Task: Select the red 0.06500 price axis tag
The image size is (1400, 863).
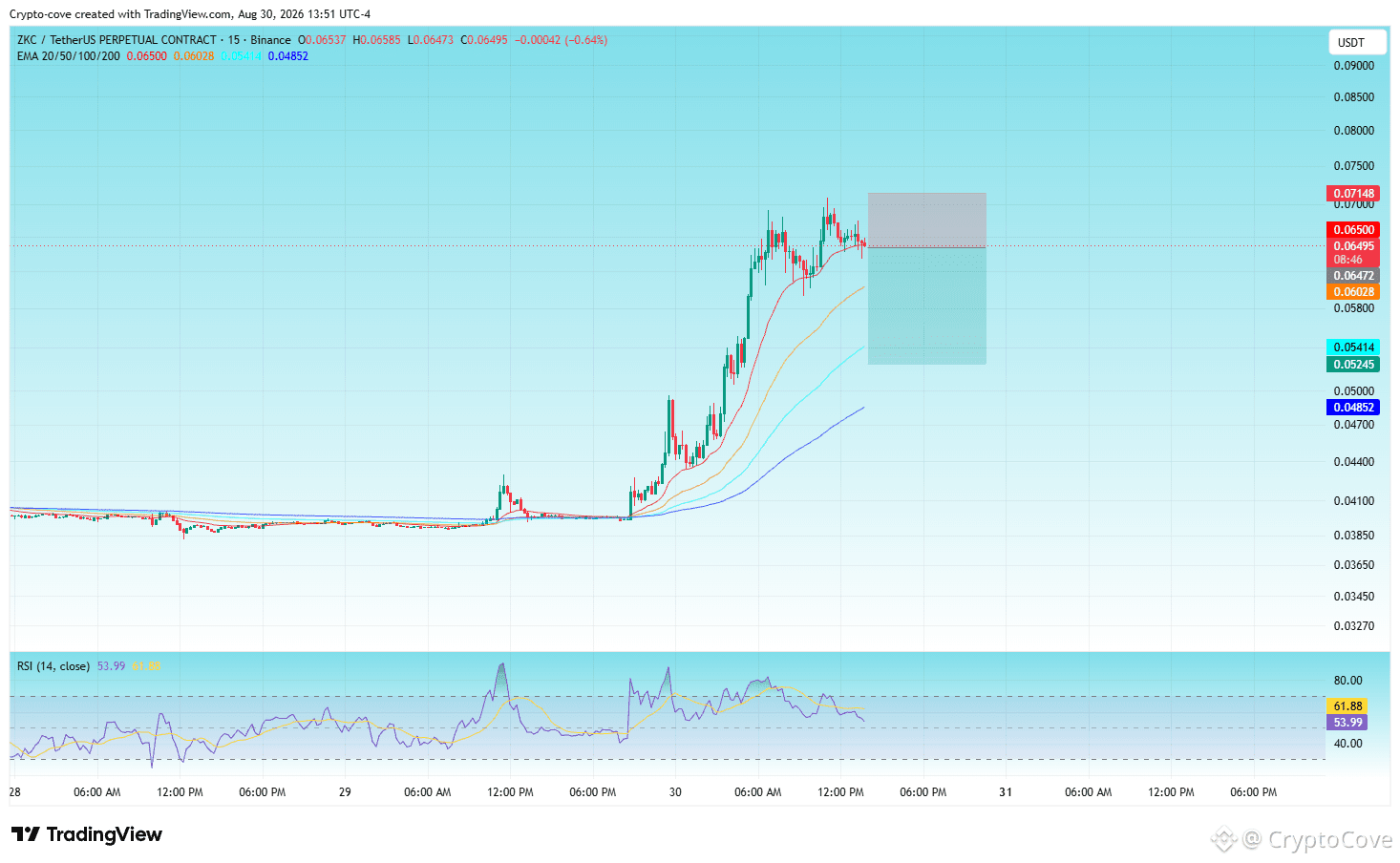Action: (1353, 230)
